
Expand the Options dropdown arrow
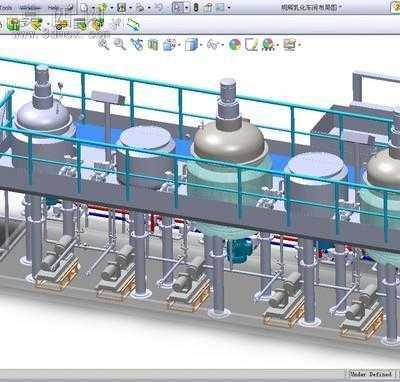coord(229,8)
